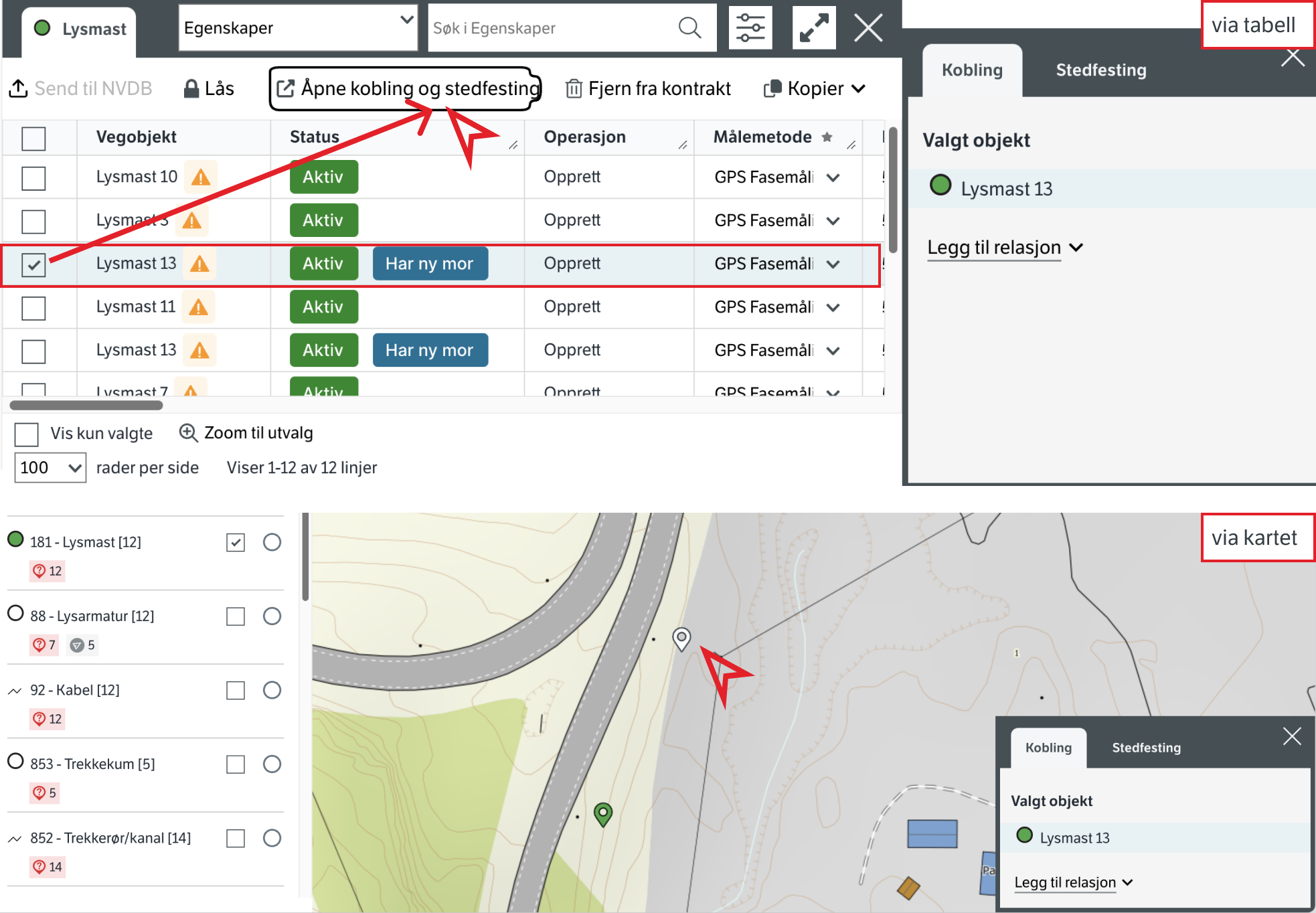Click Fjern fra kontrakt trash button
The height and width of the screenshot is (913, 1316).
[648, 88]
